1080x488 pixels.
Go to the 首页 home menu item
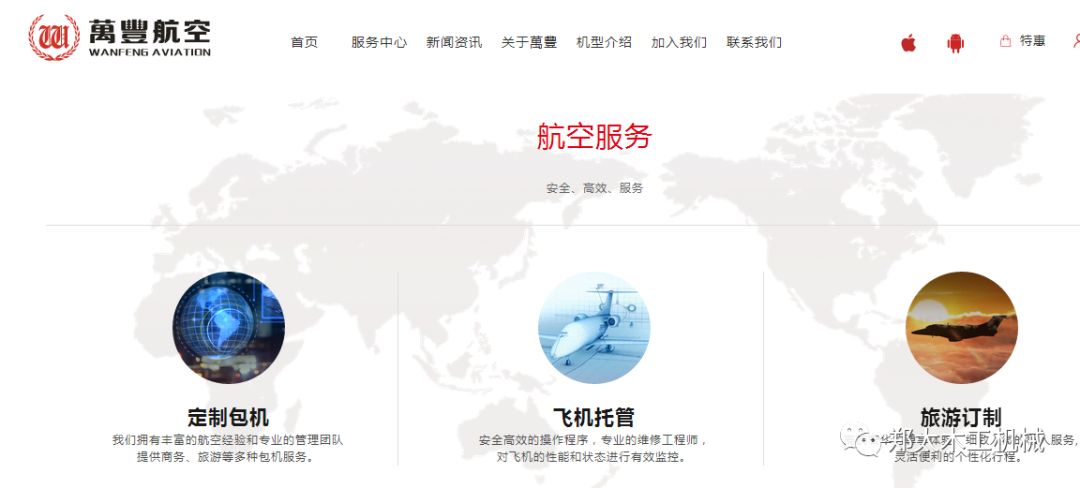[304, 42]
